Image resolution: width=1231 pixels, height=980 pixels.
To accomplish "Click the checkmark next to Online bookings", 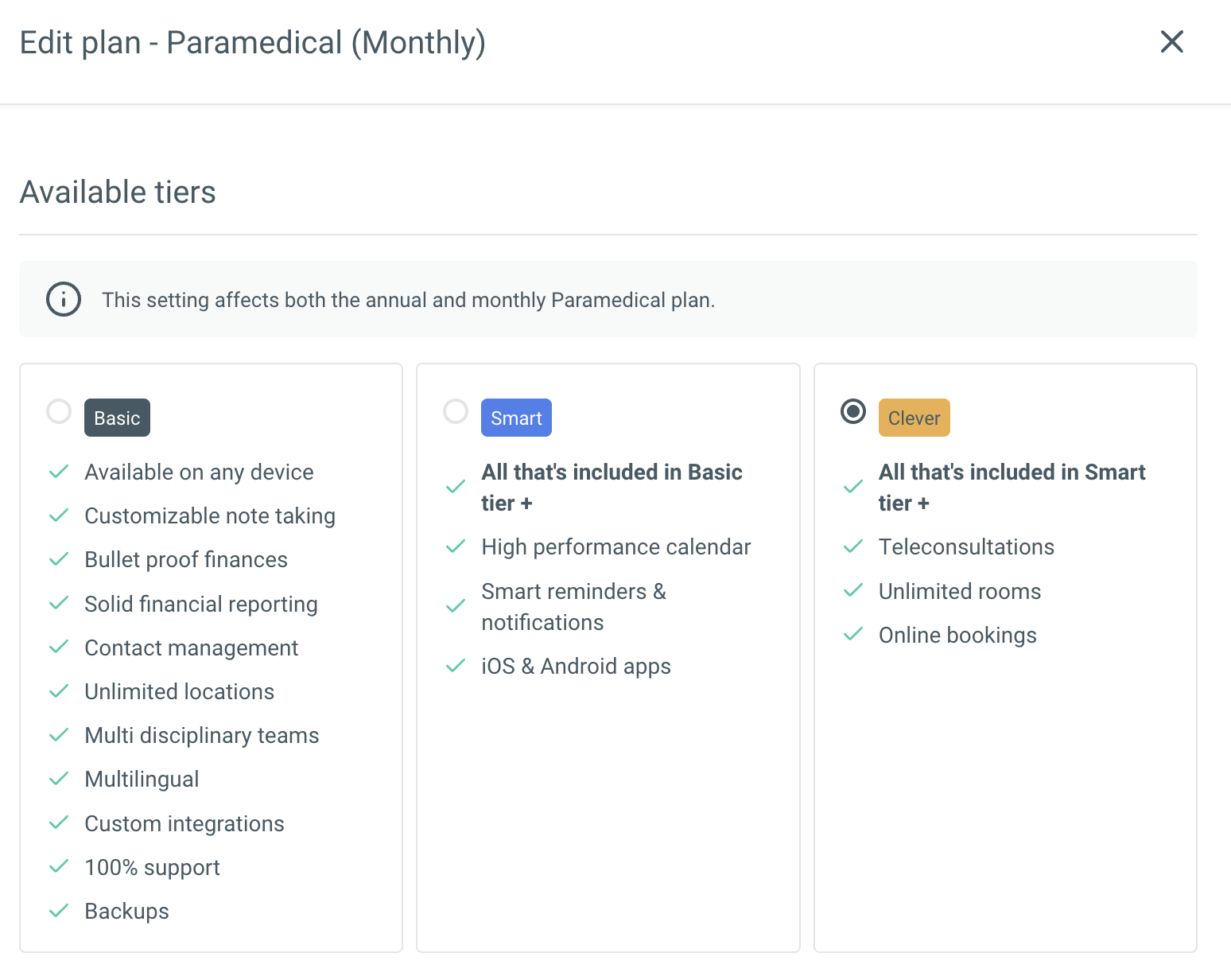I will tap(853, 634).
